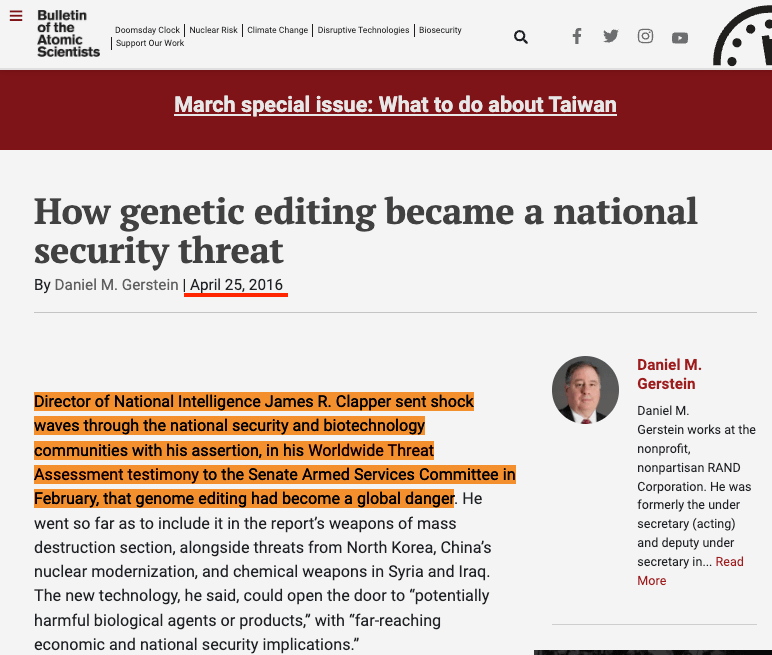This screenshot has height=655, width=772.
Task: Click the Doomsday Clock graphic in corner
Action: click(743, 38)
